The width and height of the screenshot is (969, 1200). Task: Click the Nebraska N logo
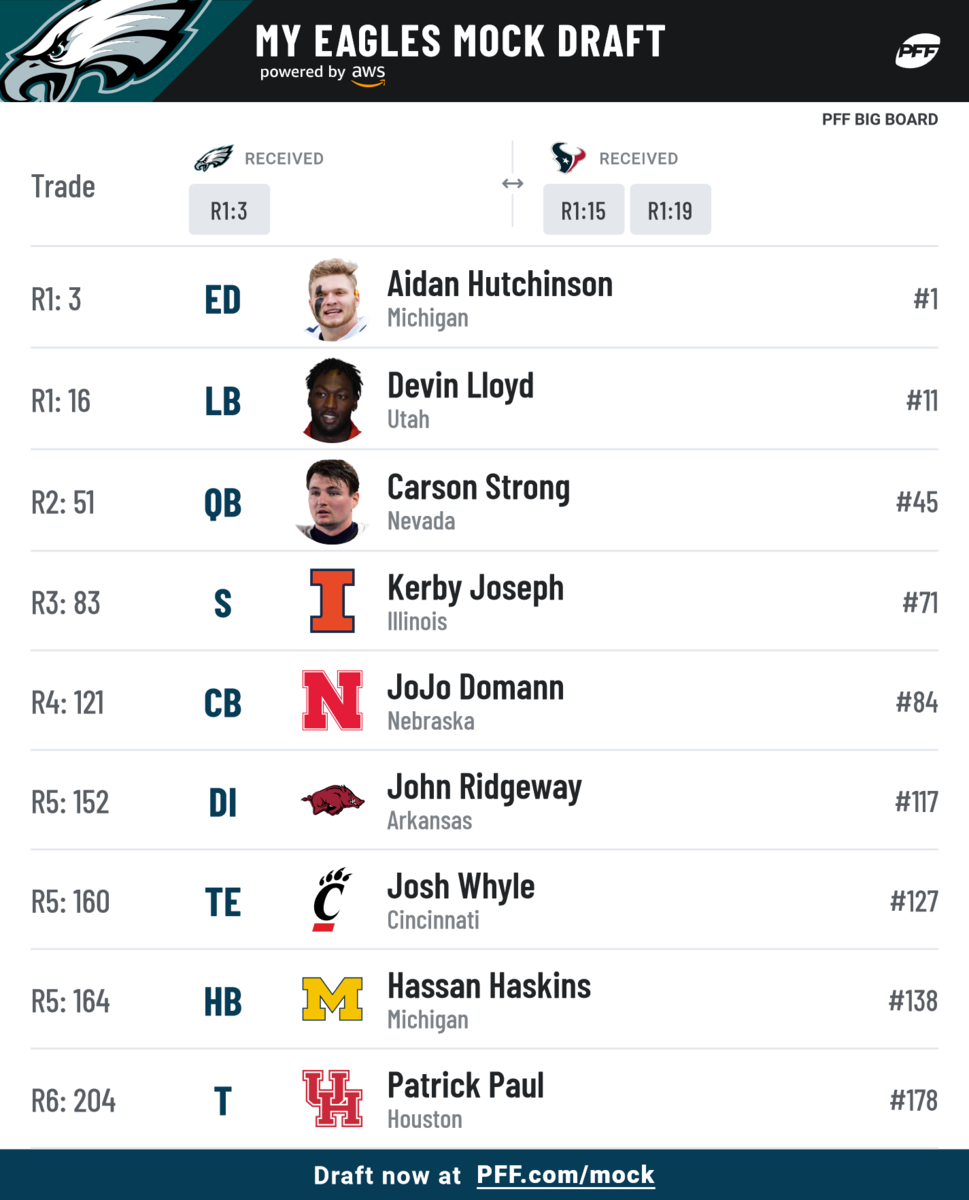point(332,701)
